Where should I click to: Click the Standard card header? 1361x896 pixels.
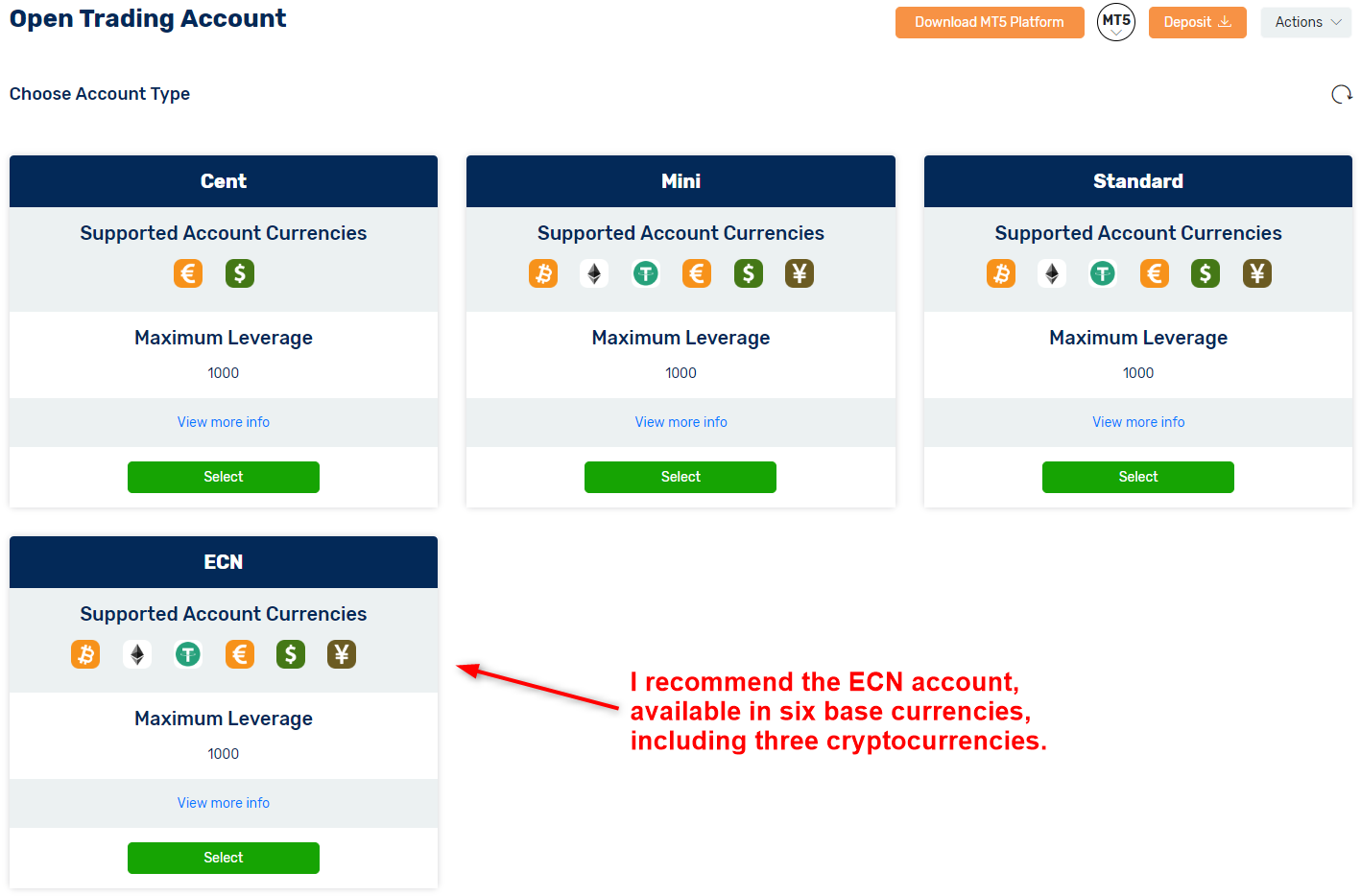1138,181
